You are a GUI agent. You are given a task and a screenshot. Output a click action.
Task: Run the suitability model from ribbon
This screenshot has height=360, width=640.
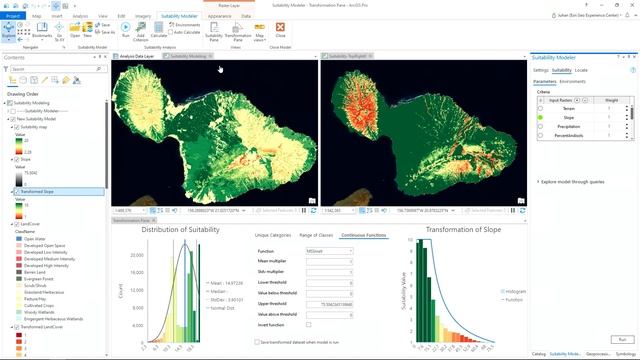(125, 30)
